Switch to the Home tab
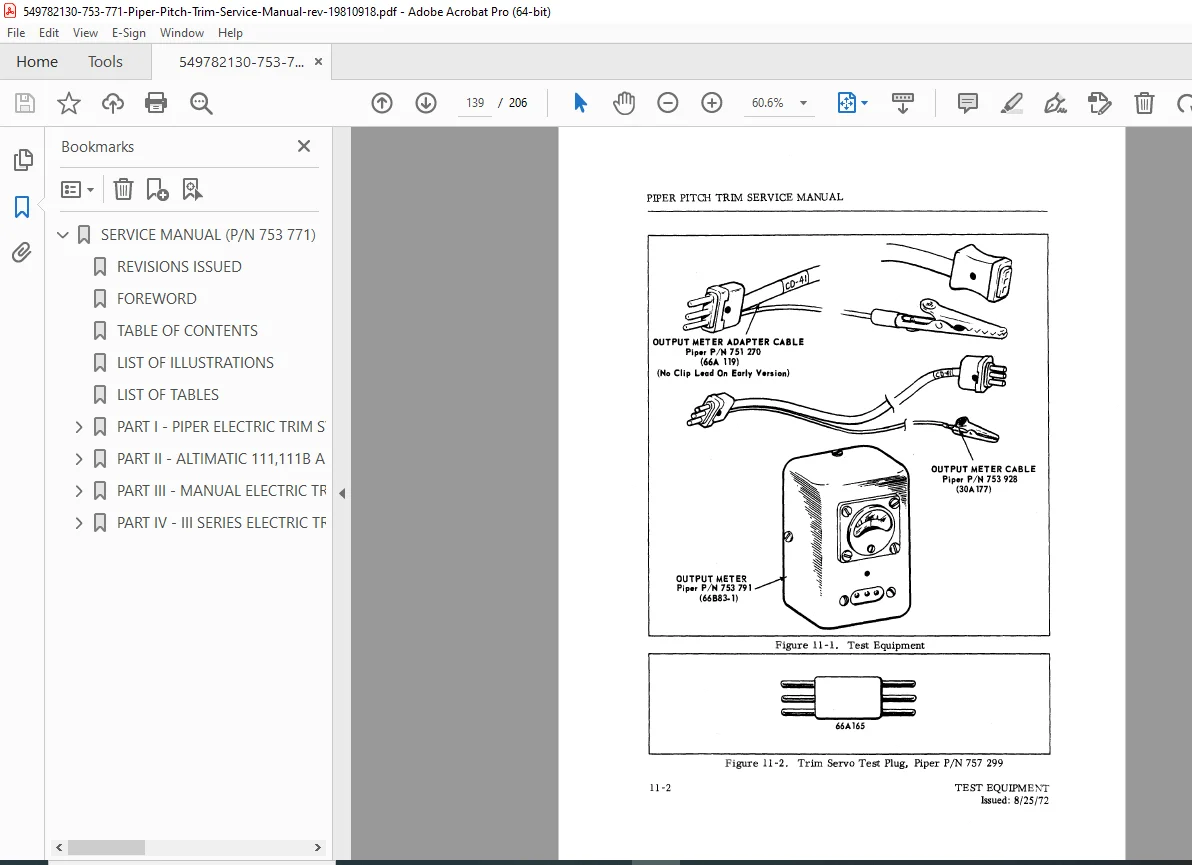 (36, 62)
